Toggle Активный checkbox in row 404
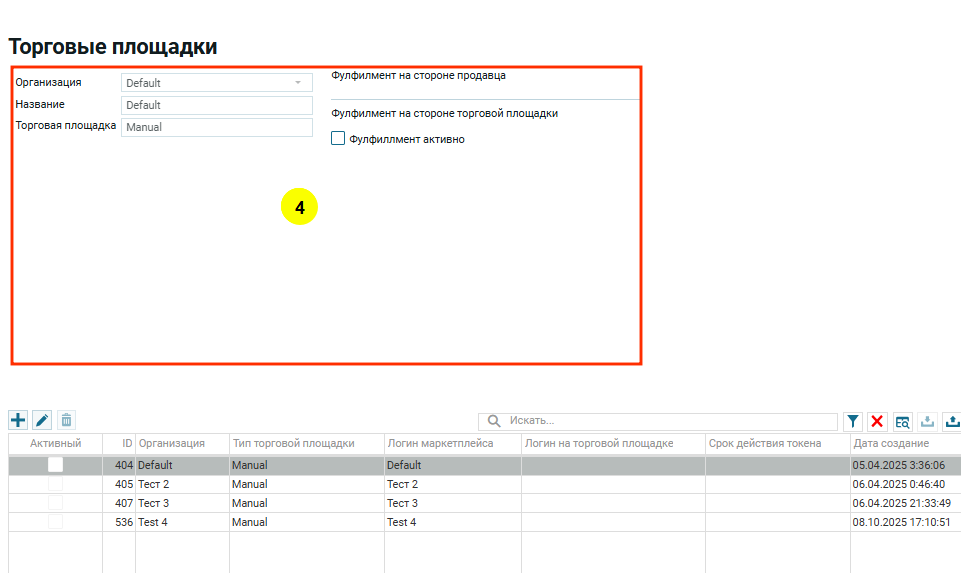The width and height of the screenshot is (961, 573). pyautogui.click(x=55, y=465)
